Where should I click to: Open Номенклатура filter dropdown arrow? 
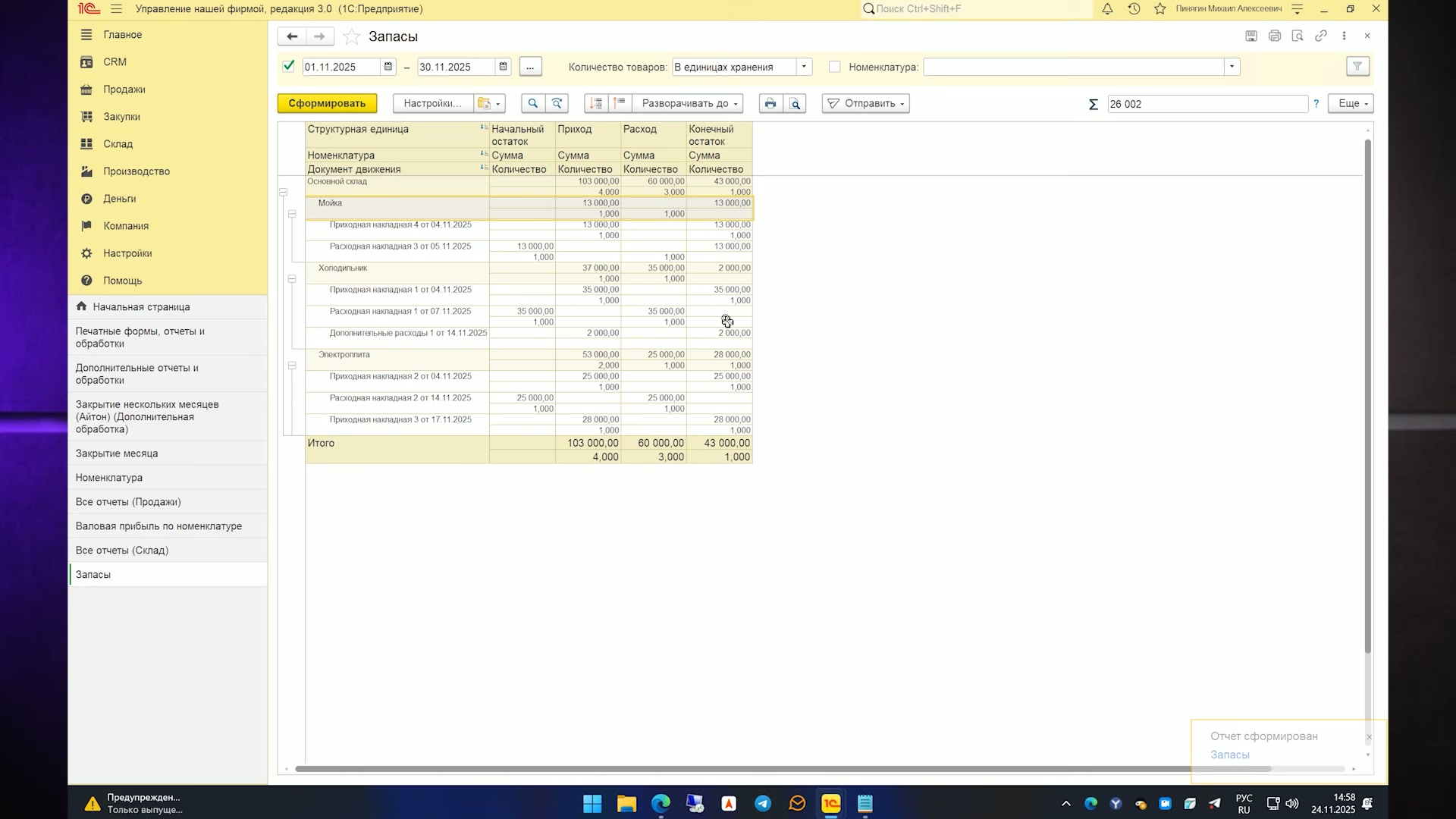pyautogui.click(x=1232, y=67)
